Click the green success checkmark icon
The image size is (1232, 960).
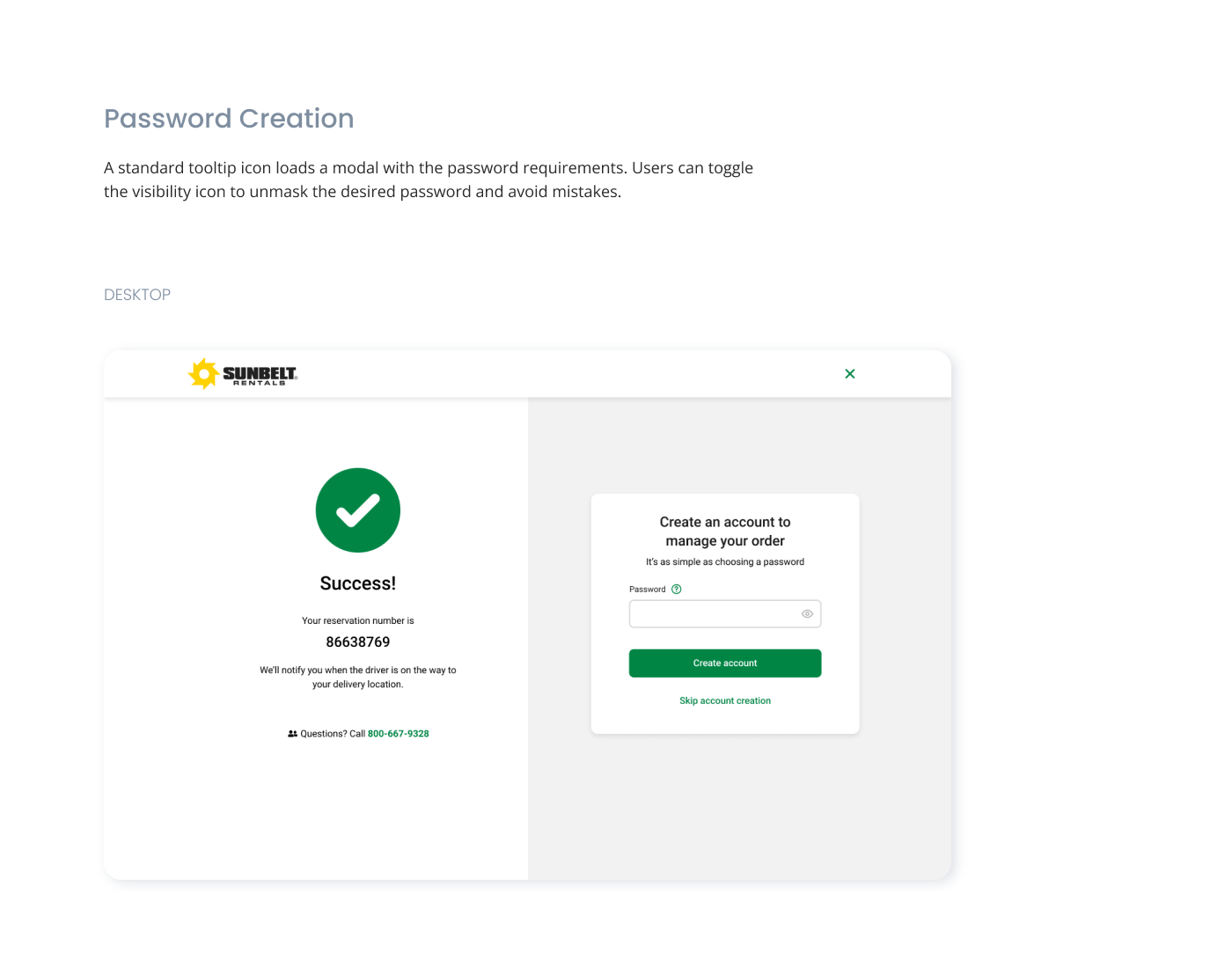[358, 510]
